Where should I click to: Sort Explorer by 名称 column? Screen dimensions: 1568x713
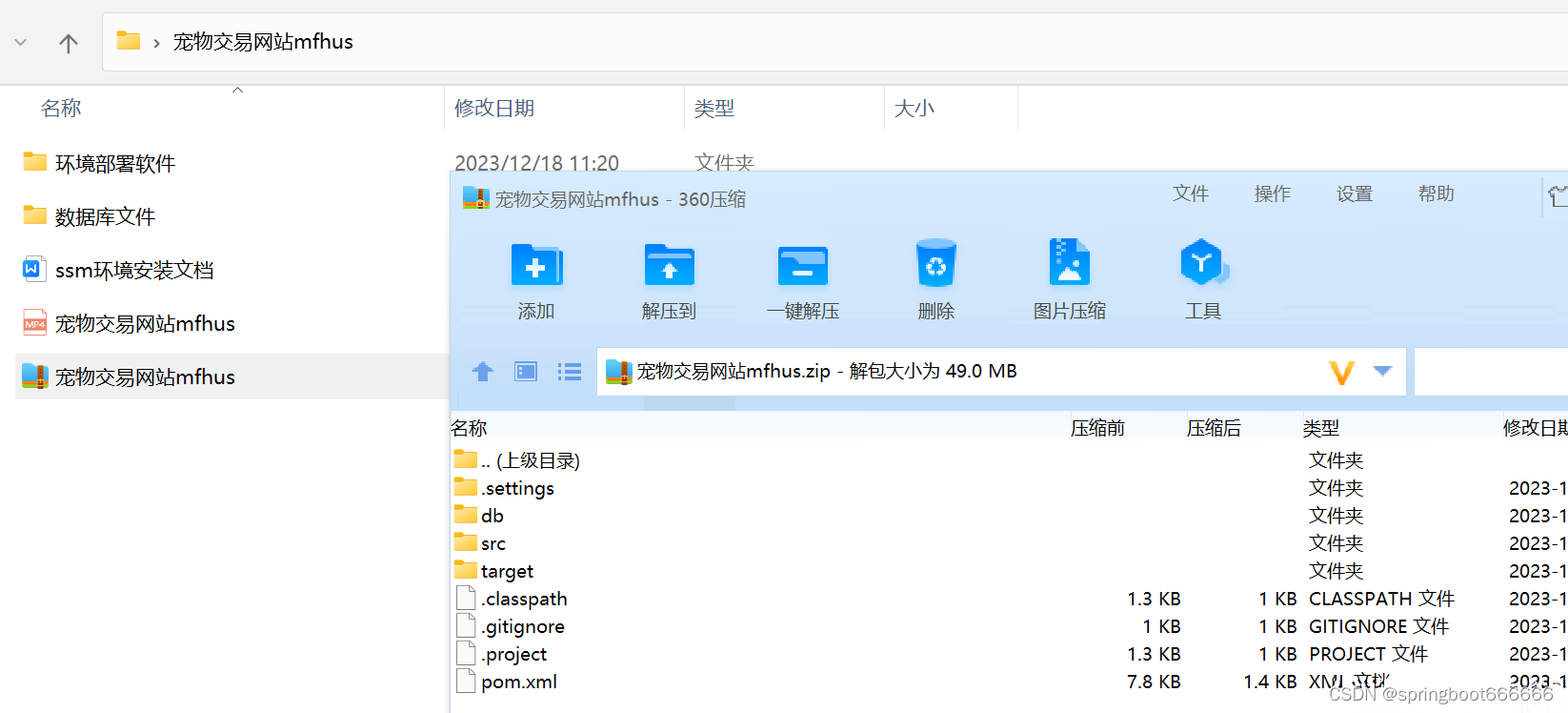[x=61, y=109]
